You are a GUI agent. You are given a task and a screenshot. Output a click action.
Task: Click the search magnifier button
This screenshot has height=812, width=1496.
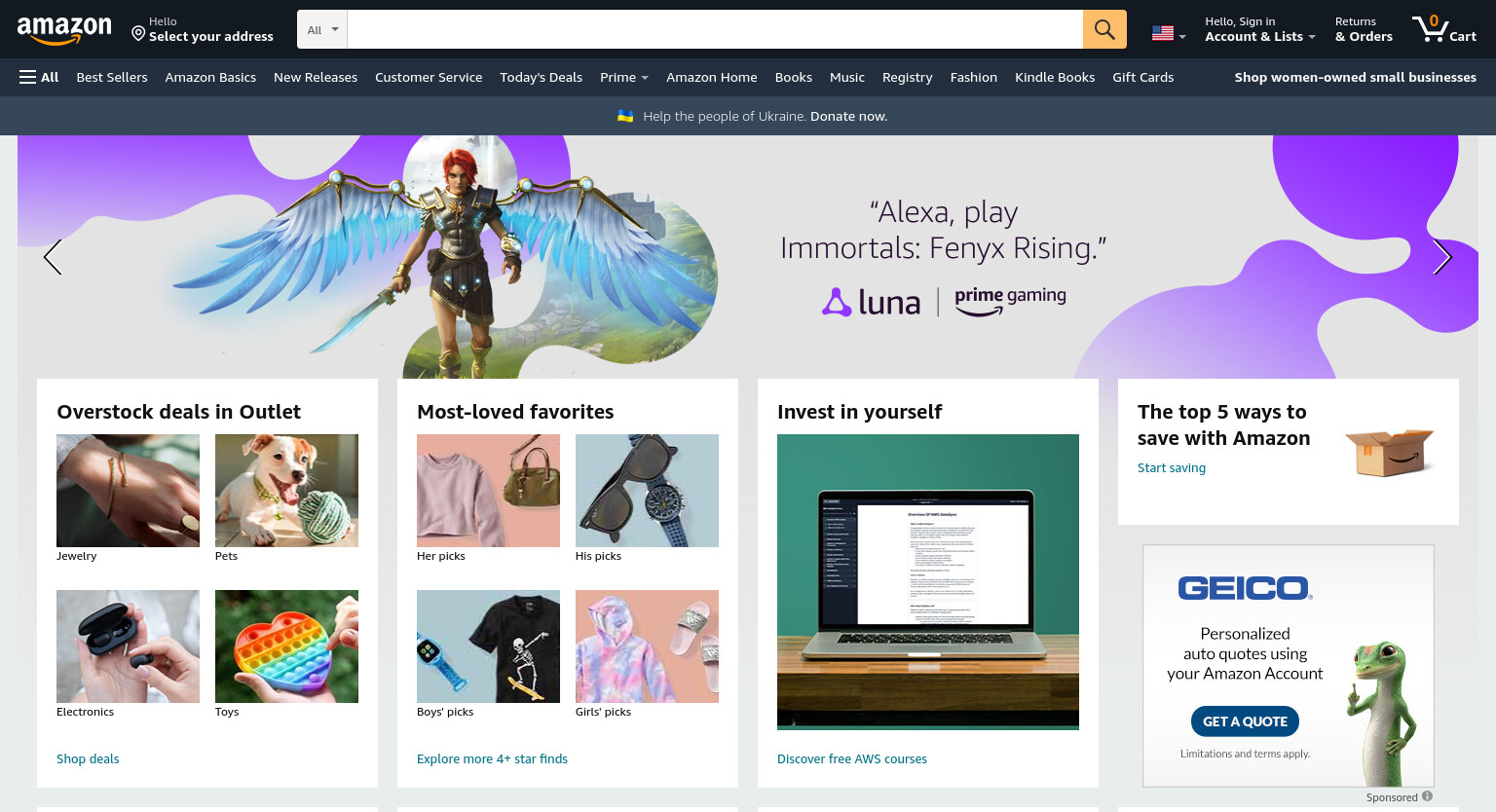click(1104, 29)
